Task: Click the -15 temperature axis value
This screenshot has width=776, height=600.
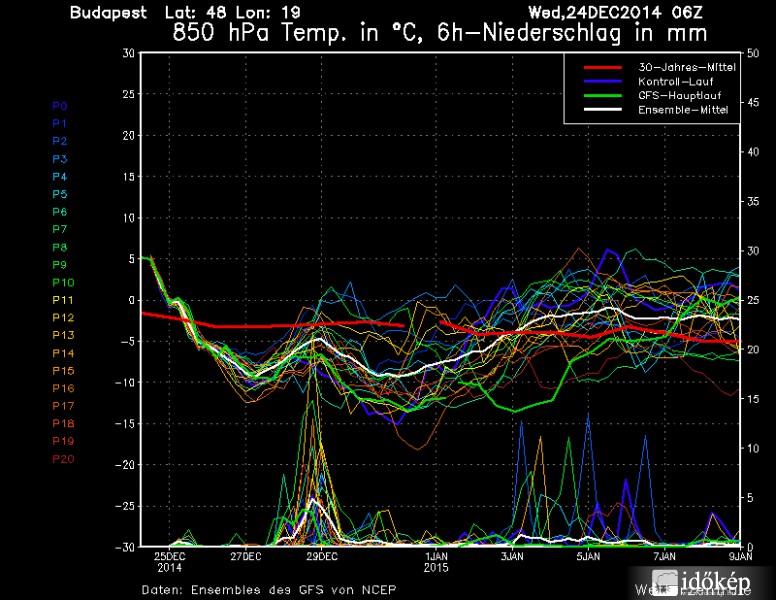Action: (x=125, y=424)
